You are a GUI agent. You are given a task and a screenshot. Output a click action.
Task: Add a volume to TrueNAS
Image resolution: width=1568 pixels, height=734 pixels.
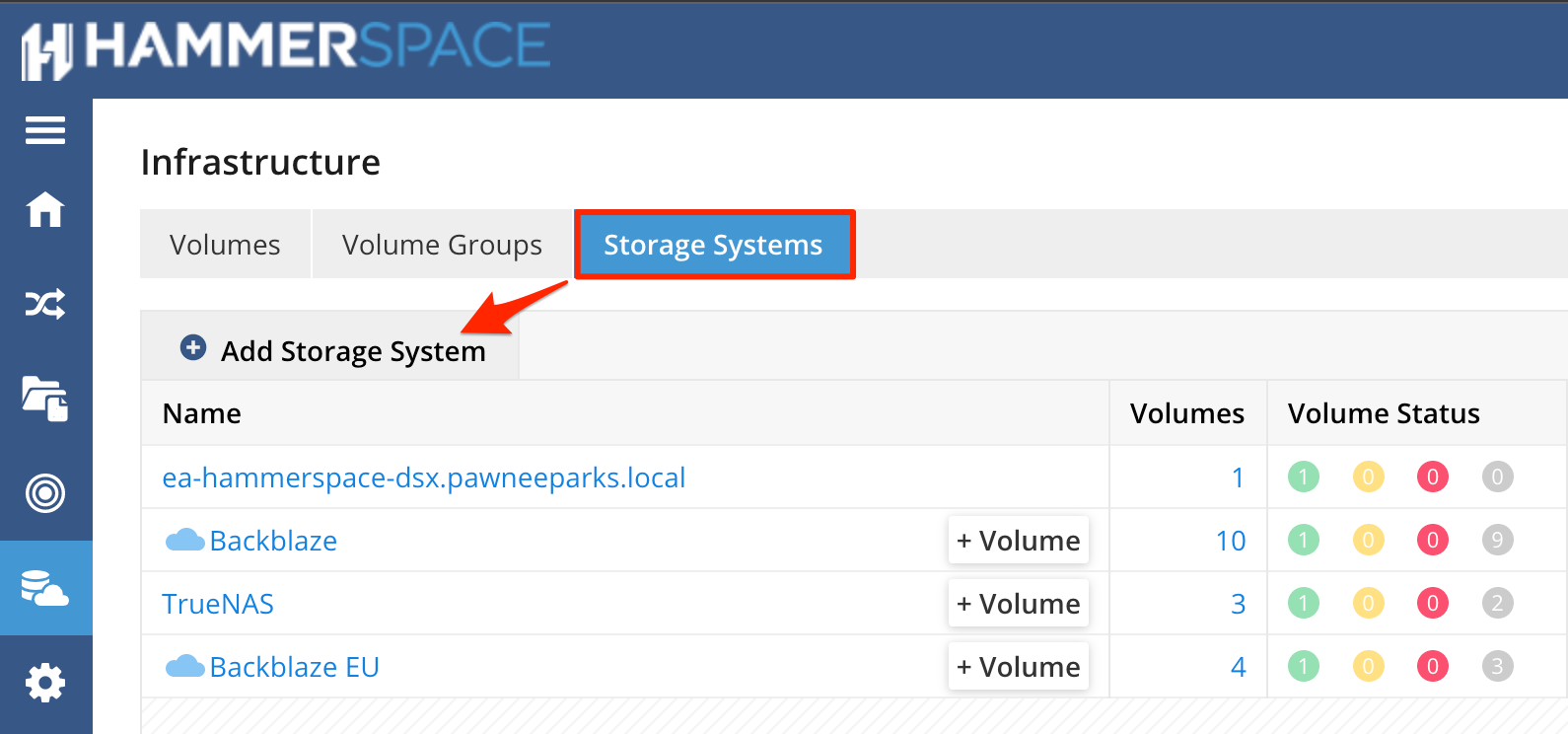click(x=1019, y=603)
